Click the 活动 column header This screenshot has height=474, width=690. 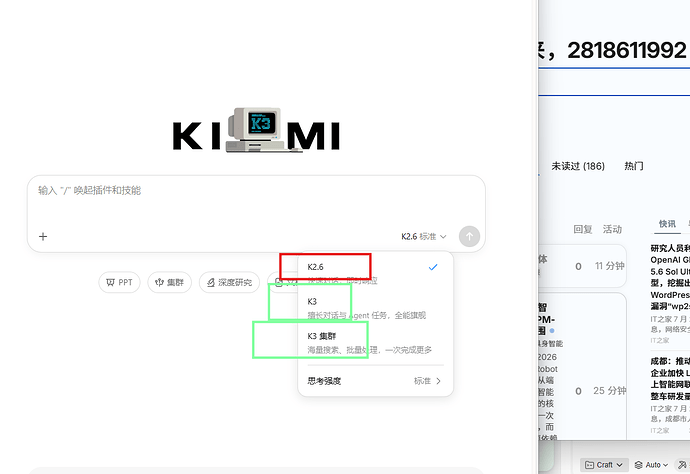point(612,229)
